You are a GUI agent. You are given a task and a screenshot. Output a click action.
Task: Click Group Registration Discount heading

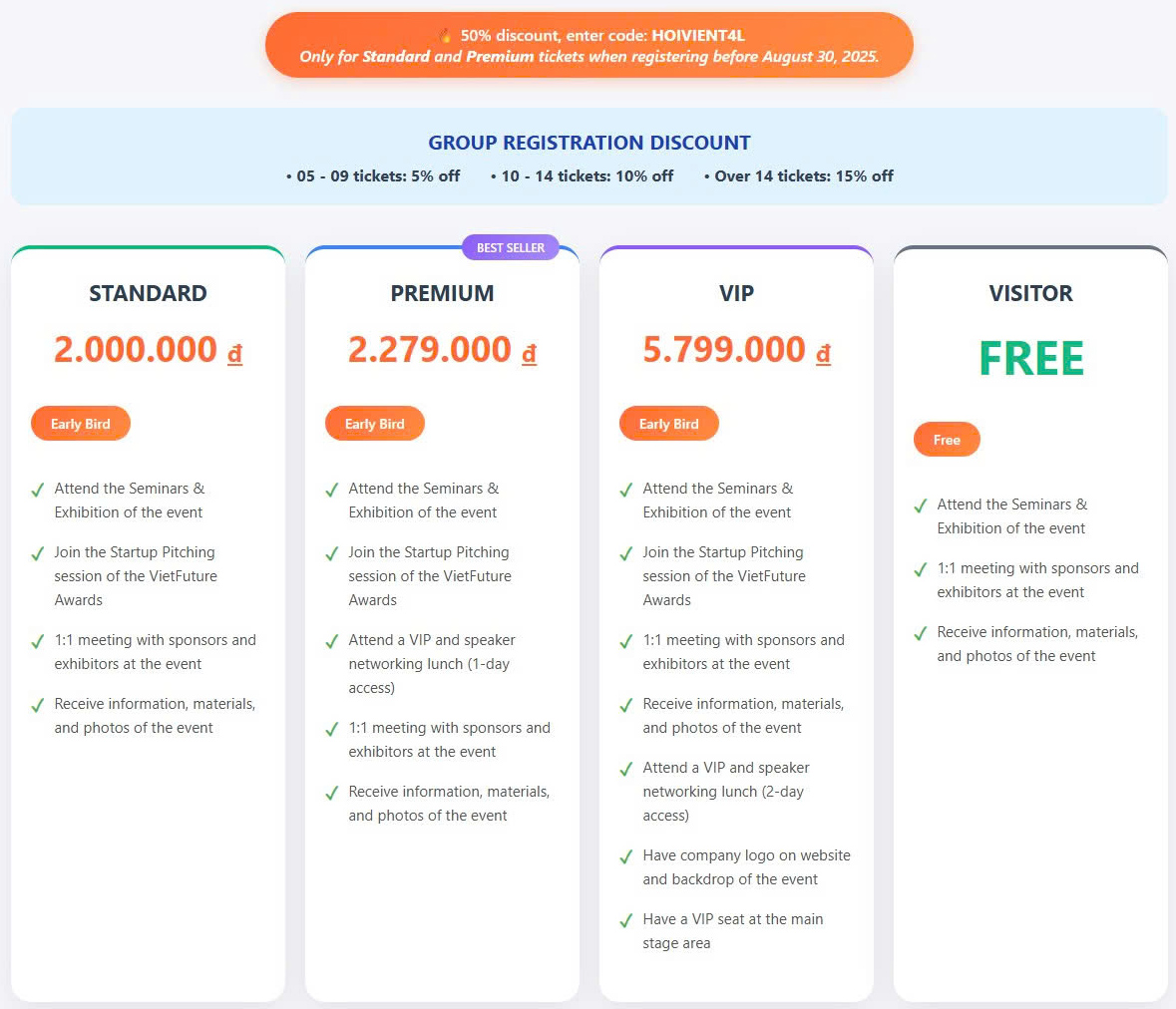[589, 143]
